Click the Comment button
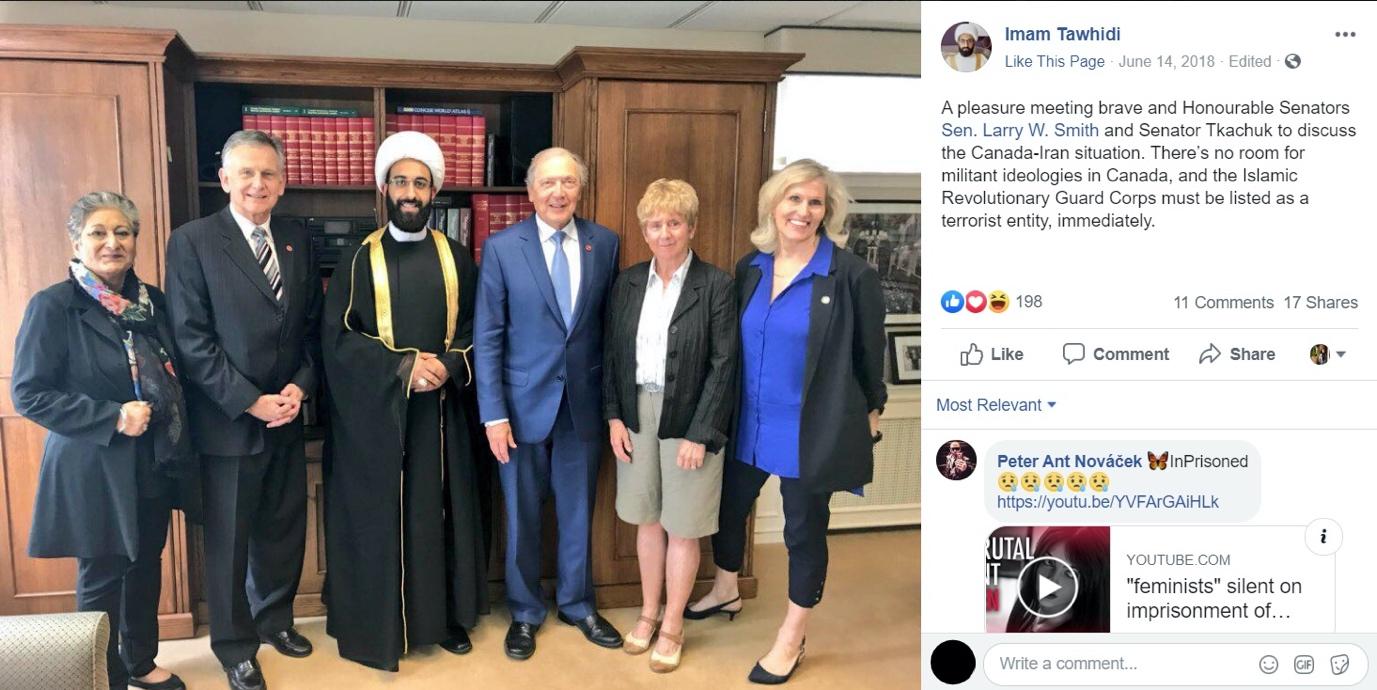This screenshot has width=1377, height=690. tap(1115, 354)
